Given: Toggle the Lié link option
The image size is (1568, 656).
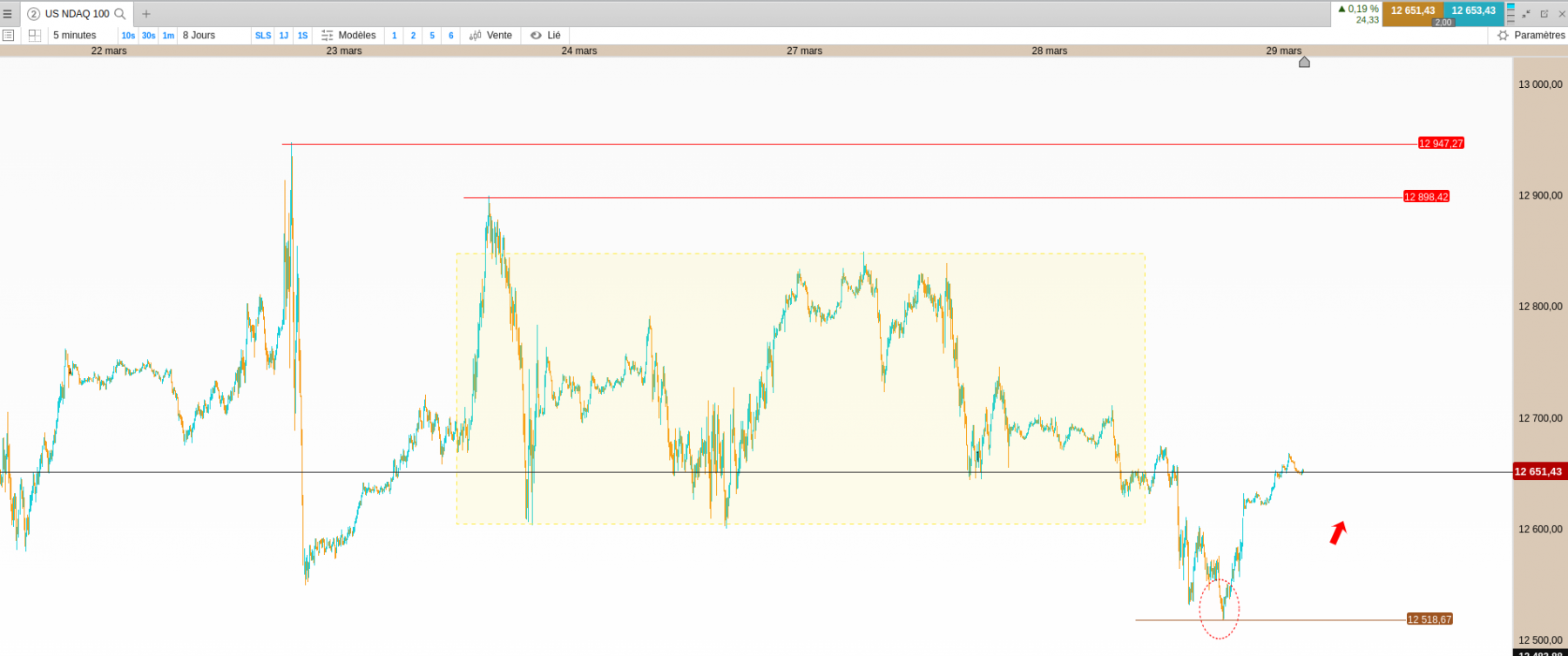Looking at the screenshot, I should pos(554,36).
